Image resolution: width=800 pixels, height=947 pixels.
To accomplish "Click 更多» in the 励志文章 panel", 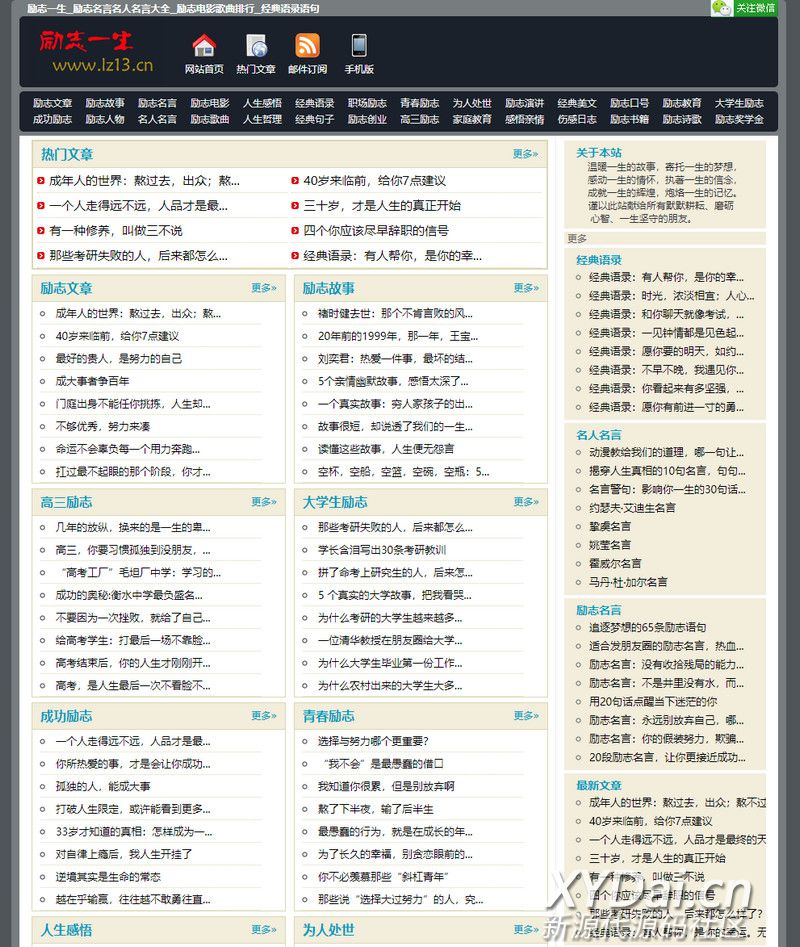I will (x=264, y=288).
